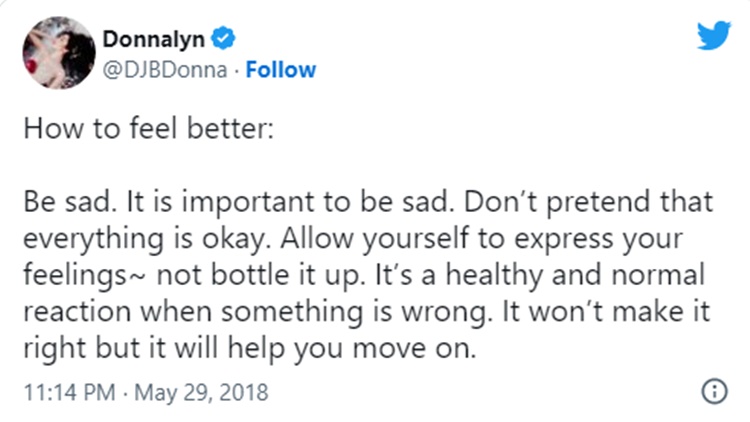Click the May 29, 2018 date
The height and width of the screenshot is (422, 750).
click(x=201, y=392)
